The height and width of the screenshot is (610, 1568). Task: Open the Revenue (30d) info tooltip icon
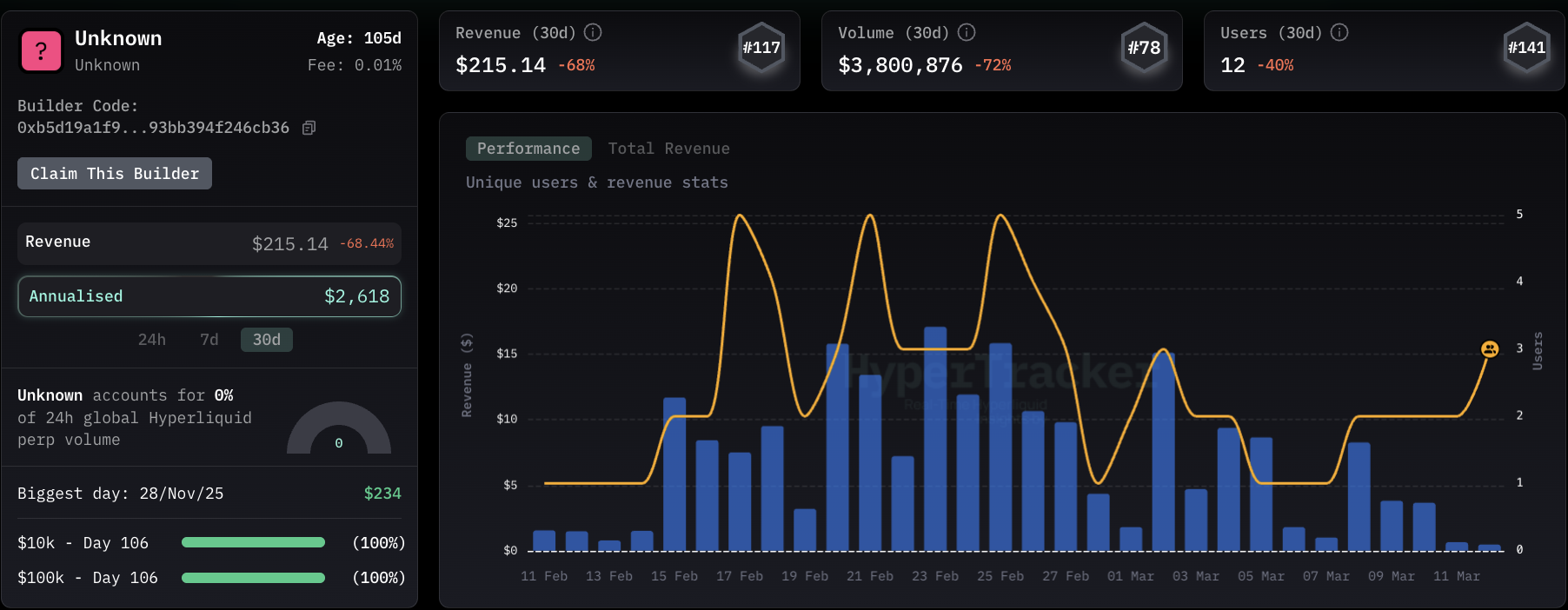click(593, 33)
